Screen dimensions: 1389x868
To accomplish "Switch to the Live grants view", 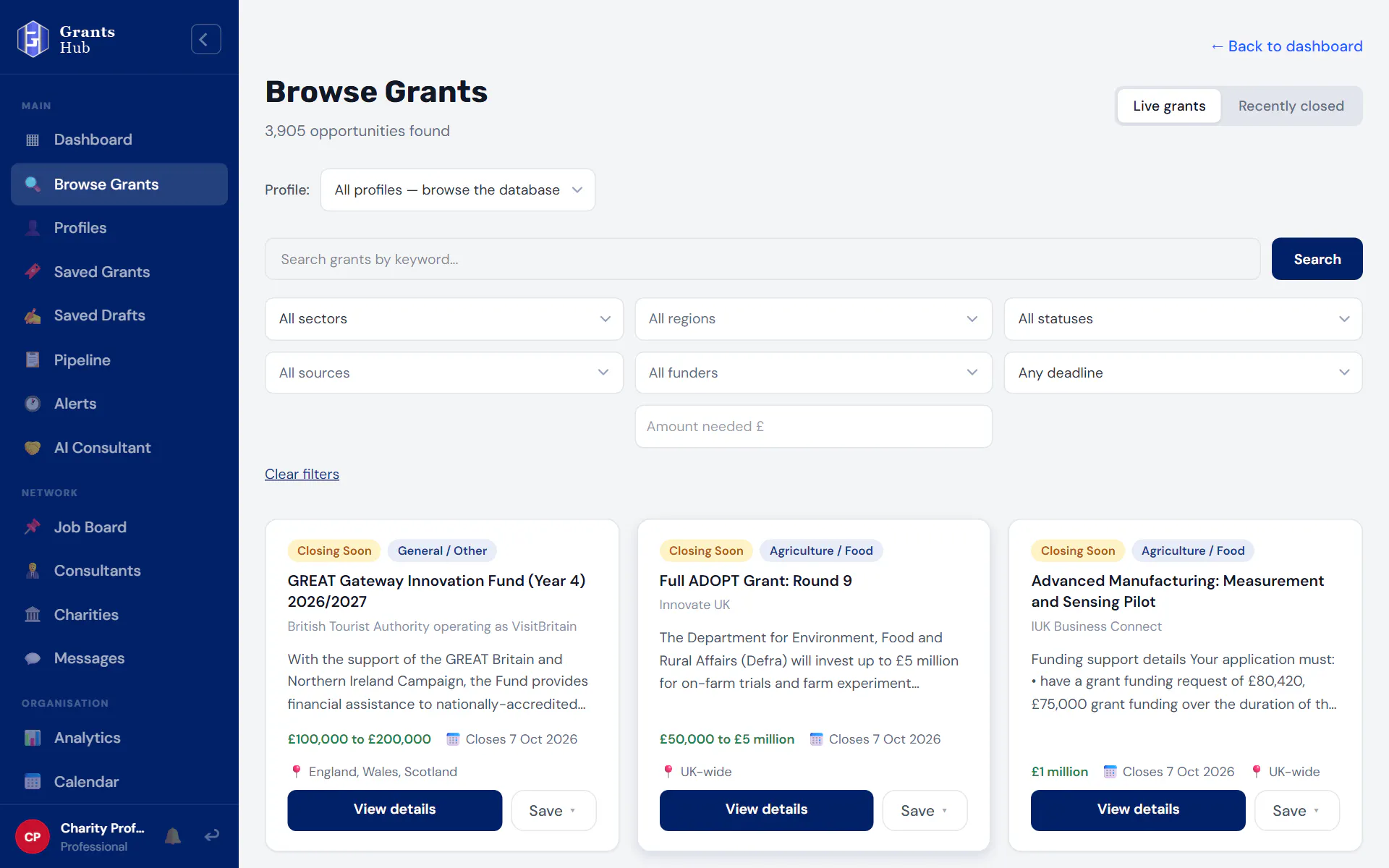I will point(1169,106).
